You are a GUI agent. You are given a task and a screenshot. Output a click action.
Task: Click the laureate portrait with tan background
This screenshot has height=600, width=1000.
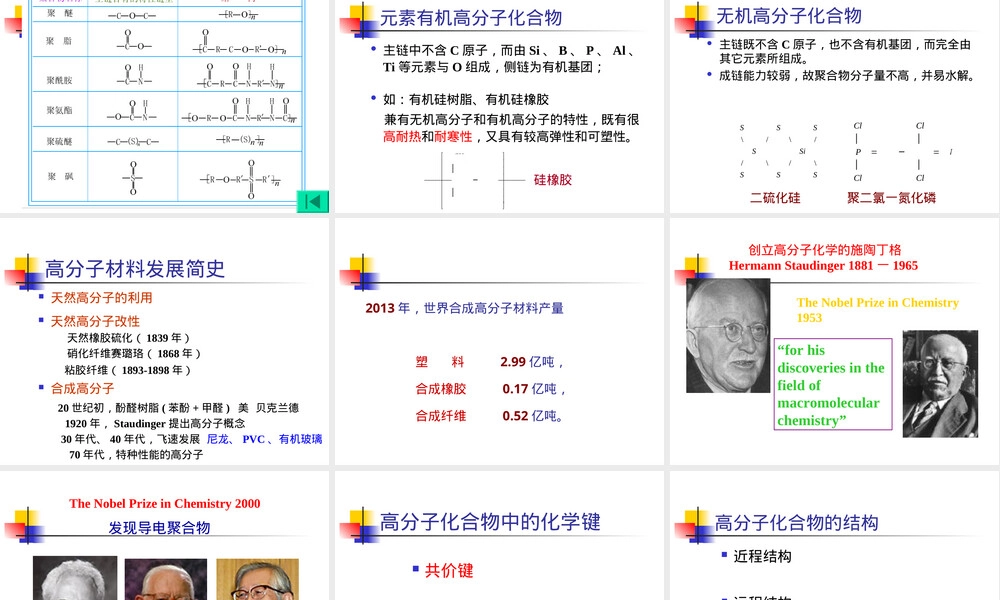click(258, 579)
